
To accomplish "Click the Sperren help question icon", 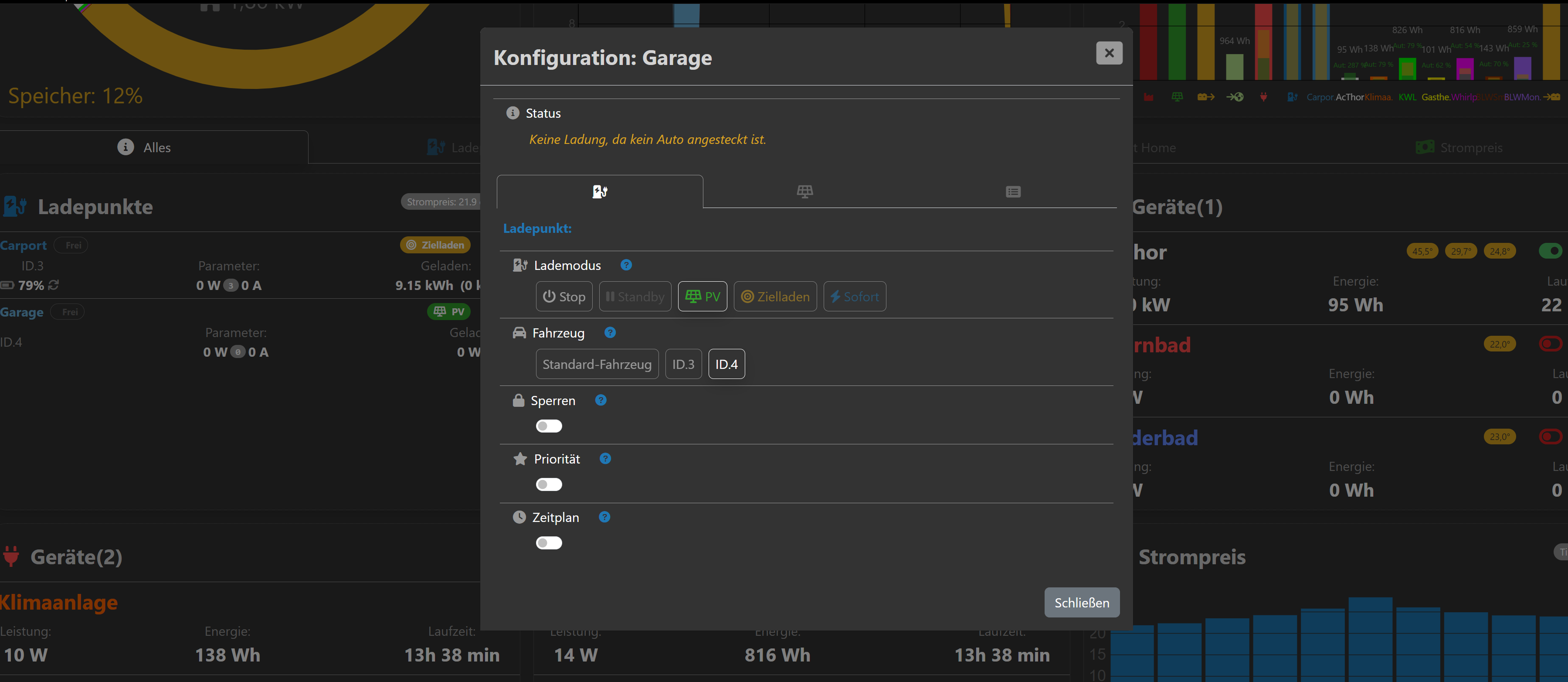I will pyautogui.click(x=601, y=400).
